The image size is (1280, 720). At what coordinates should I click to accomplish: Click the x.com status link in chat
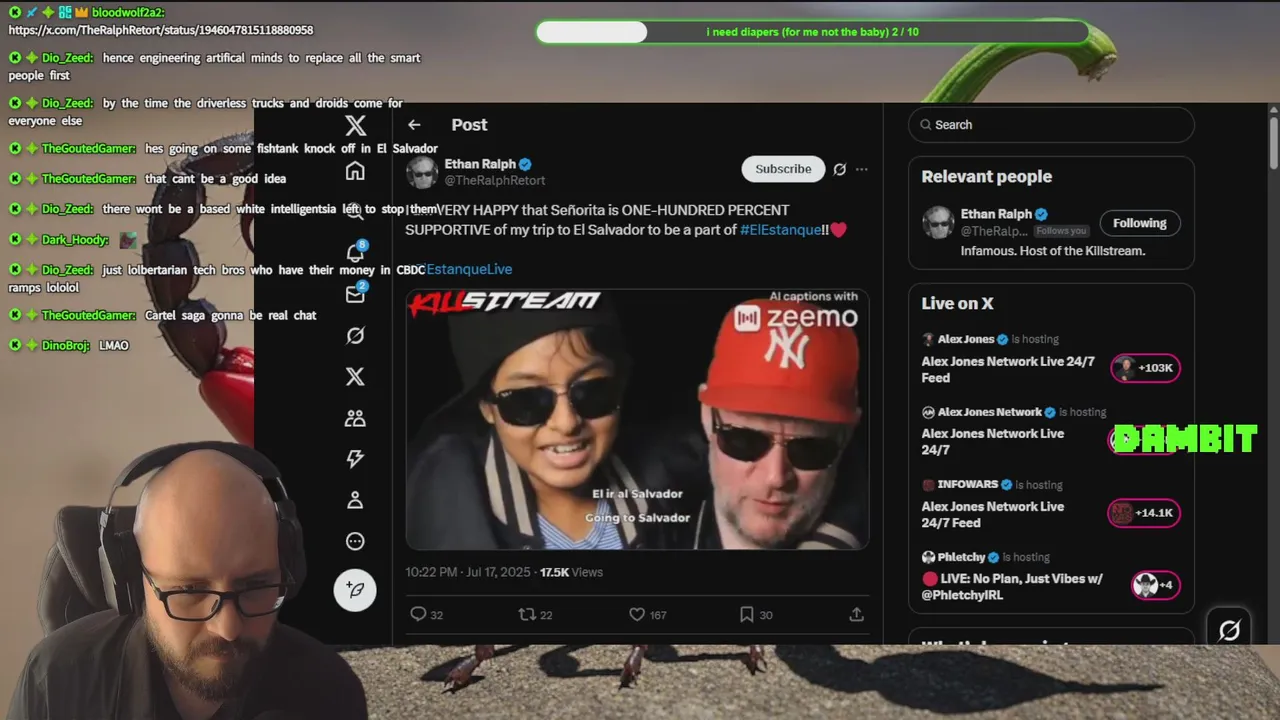(x=161, y=30)
